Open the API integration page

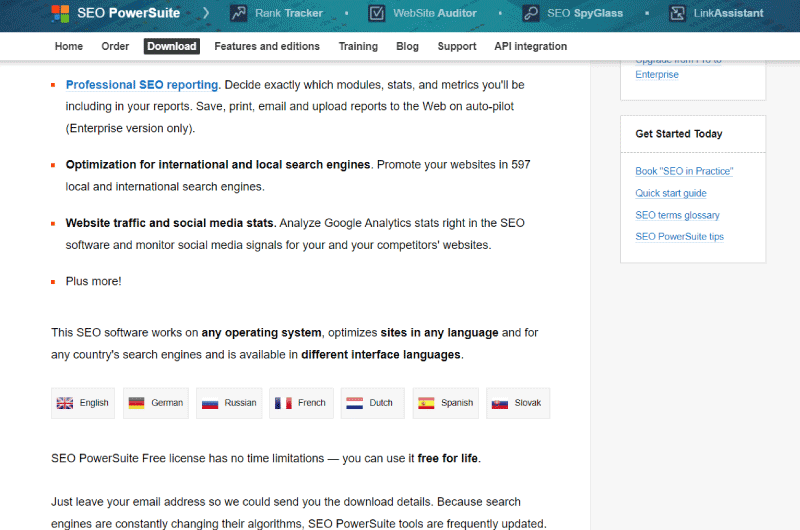(x=531, y=46)
